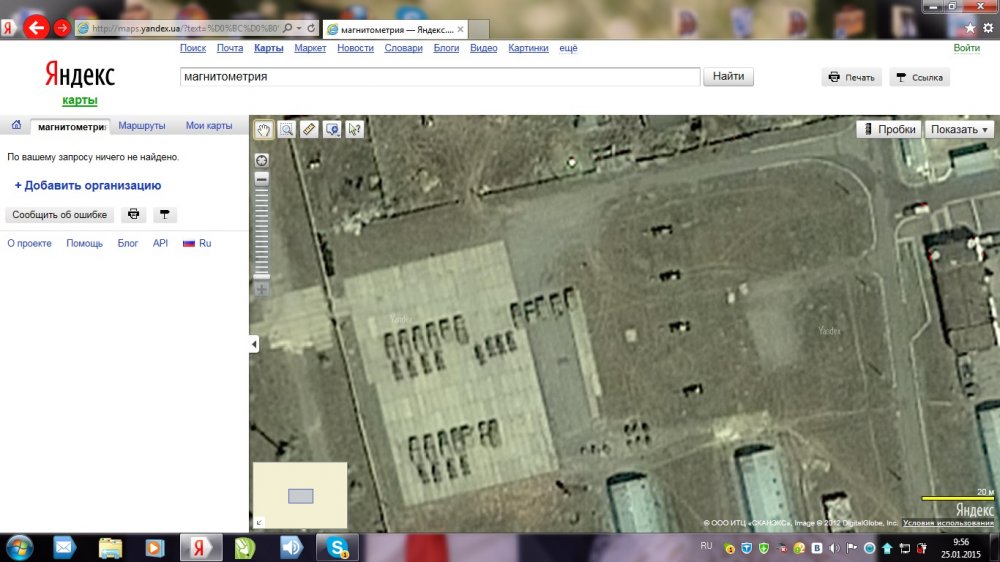
Task: Click the zoom in plus button
Action: [x=262, y=289]
